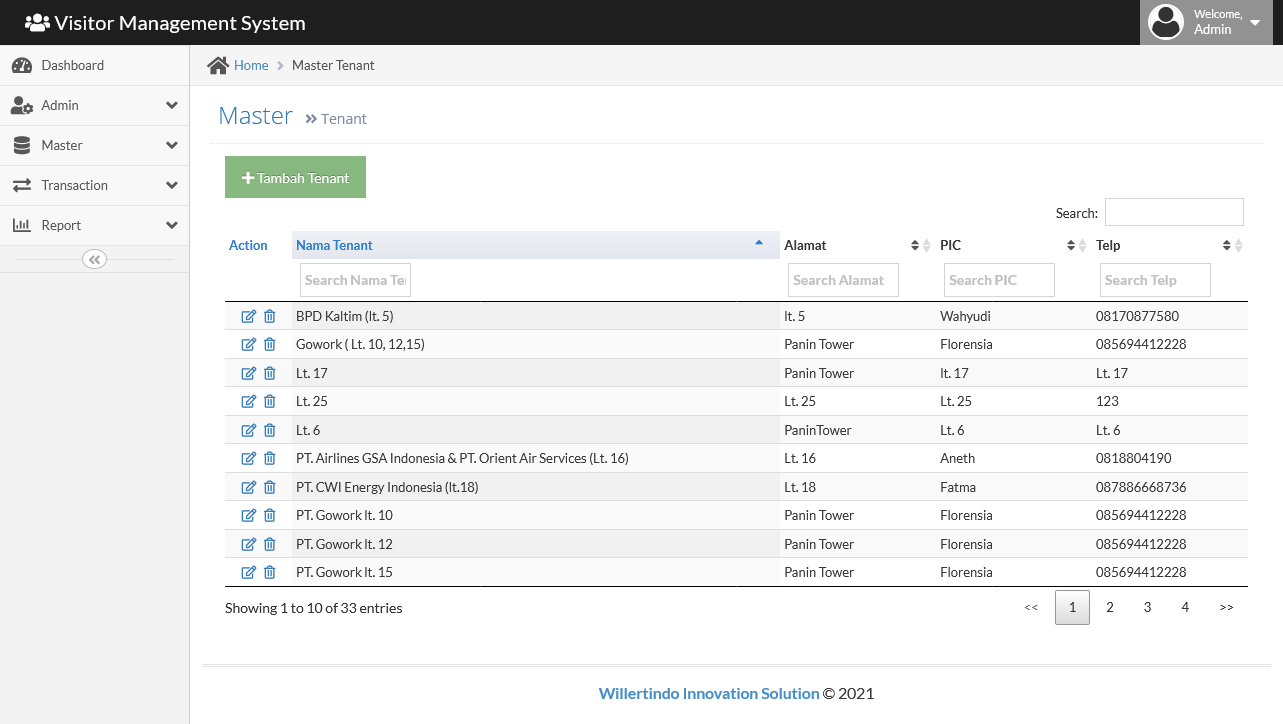Viewport: 1283px width, 724px height.
Task: Click the PIC name Wahyudi
Action: pyautogui.click(x=967, y=316)
